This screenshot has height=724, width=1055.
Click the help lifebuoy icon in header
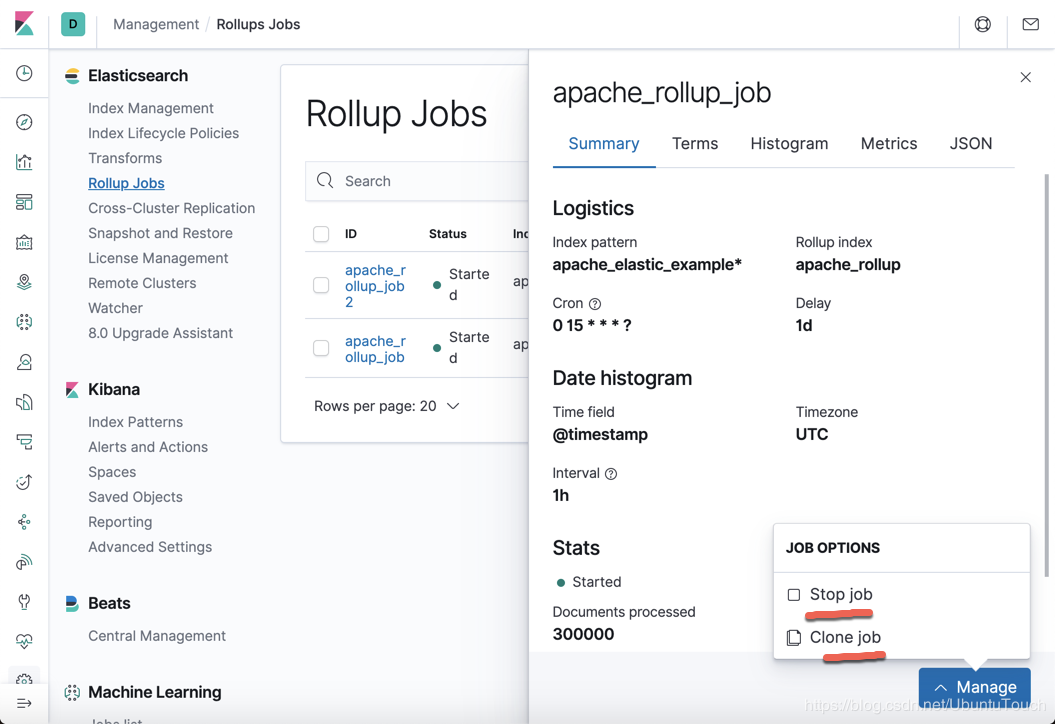982,24
